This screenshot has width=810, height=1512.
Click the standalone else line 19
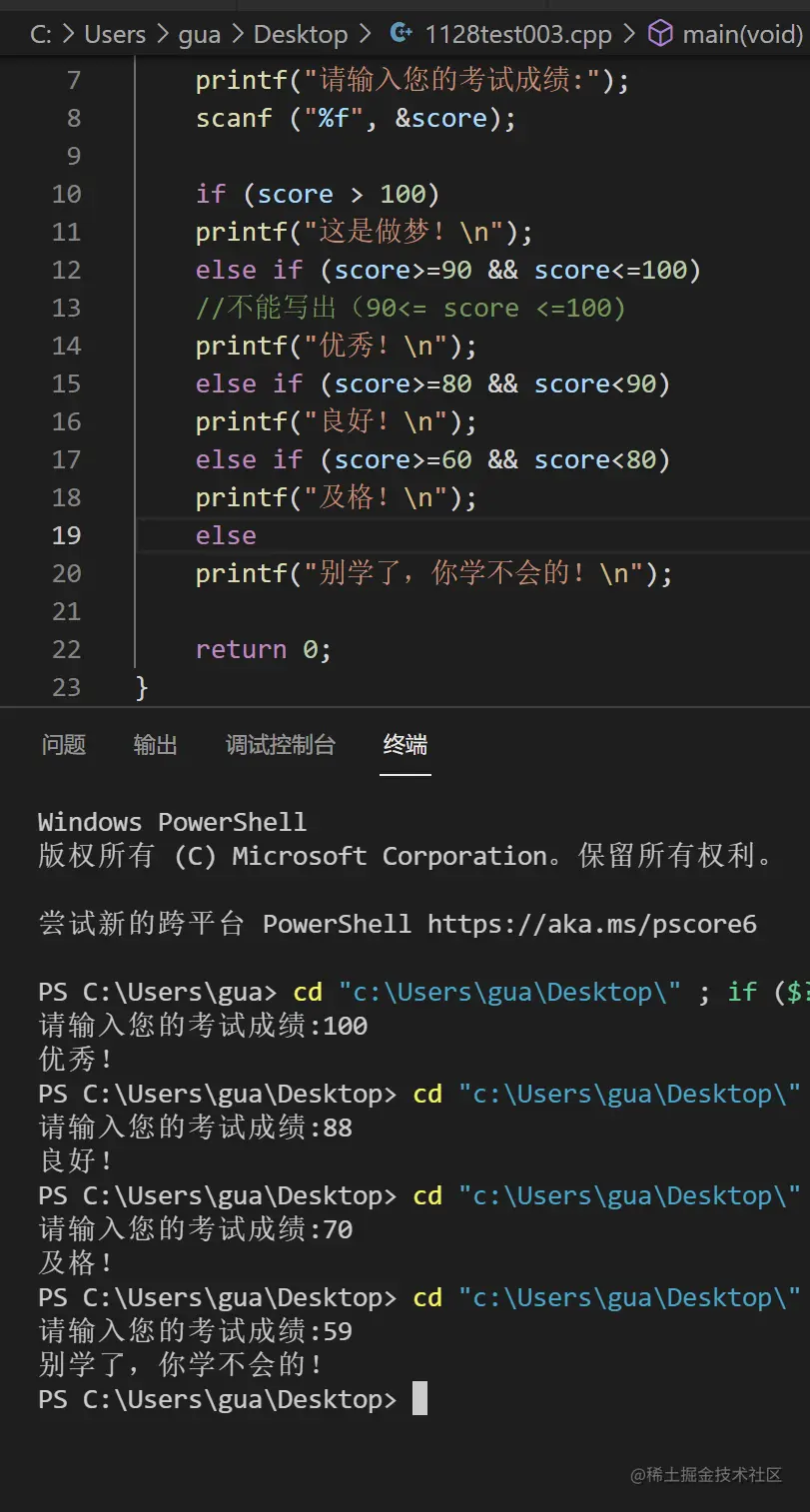tap(226, 535)
